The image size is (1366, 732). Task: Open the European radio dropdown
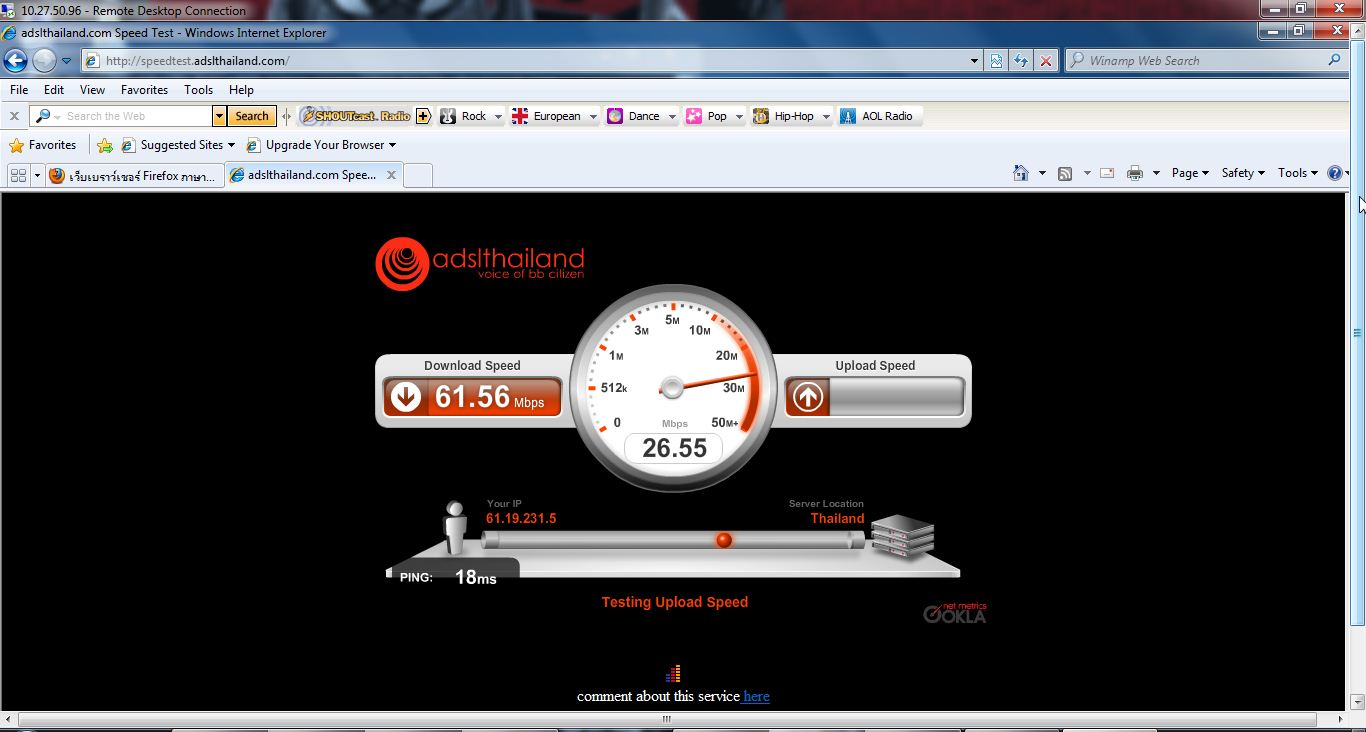[x=592, y=117]
